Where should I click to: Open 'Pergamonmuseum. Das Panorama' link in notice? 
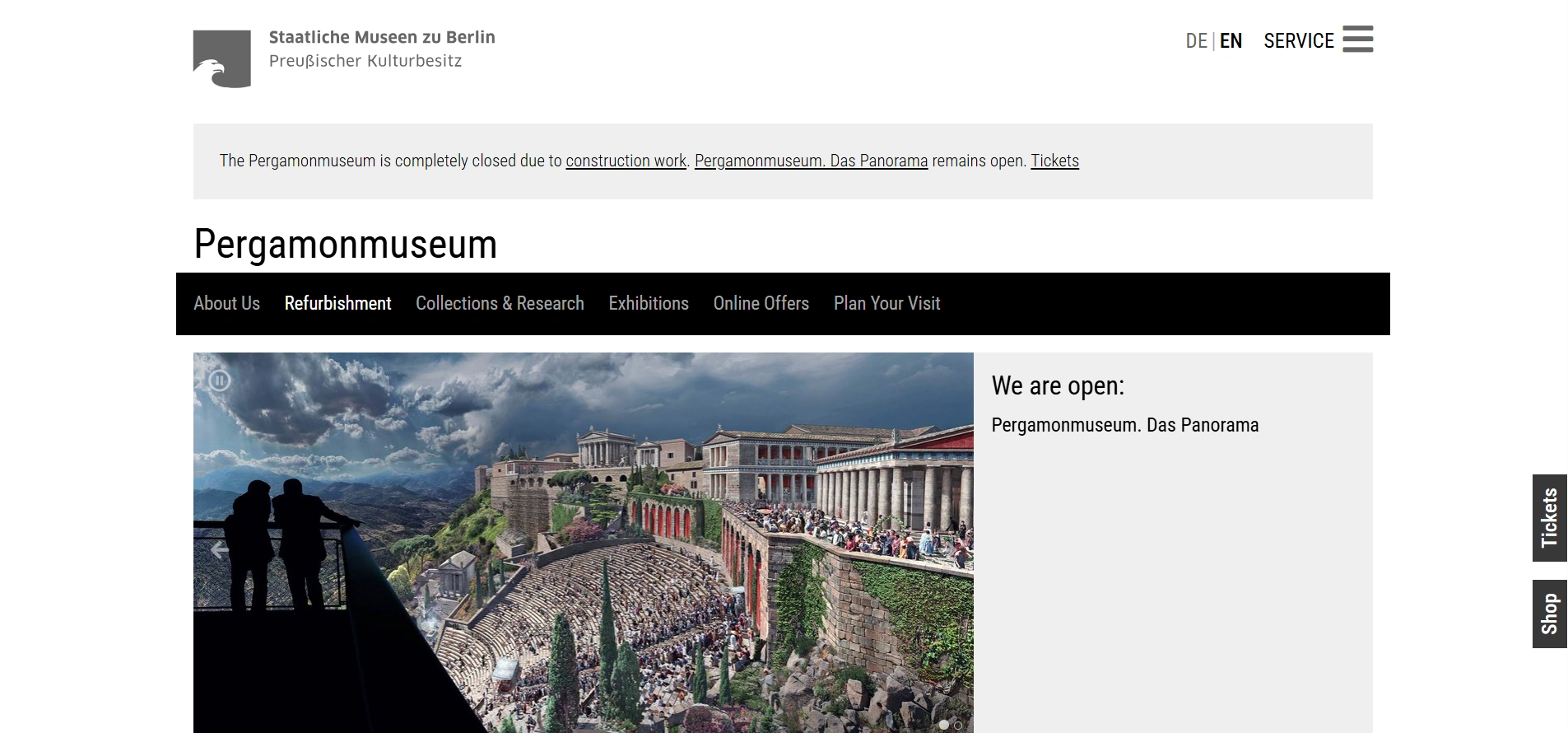[811, 161]
